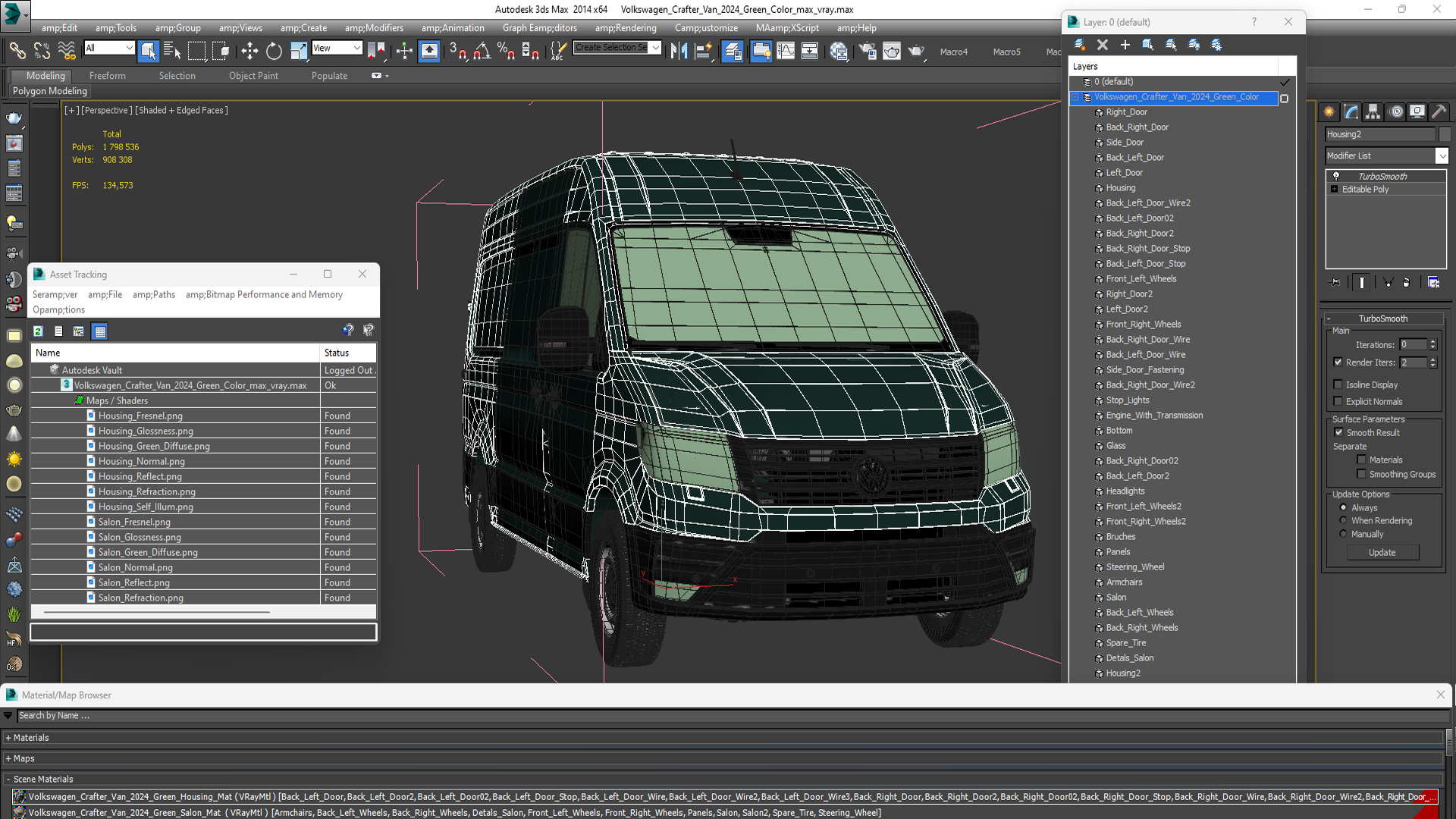The image size is (1456, 819).
Task: Click Iterations spinner up arrow
Action: (1432, 341)
